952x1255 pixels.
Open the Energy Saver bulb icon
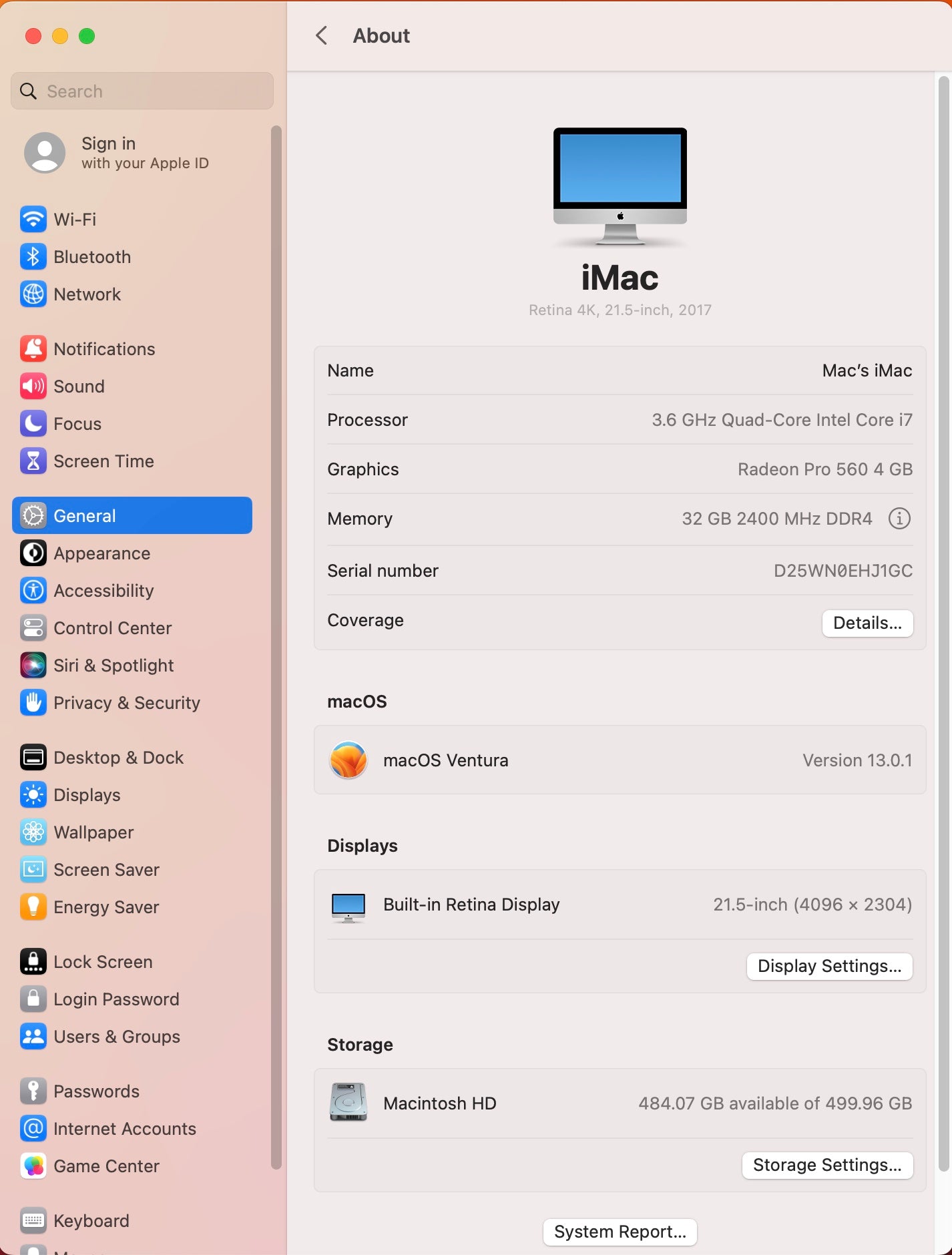pos(33,907)
